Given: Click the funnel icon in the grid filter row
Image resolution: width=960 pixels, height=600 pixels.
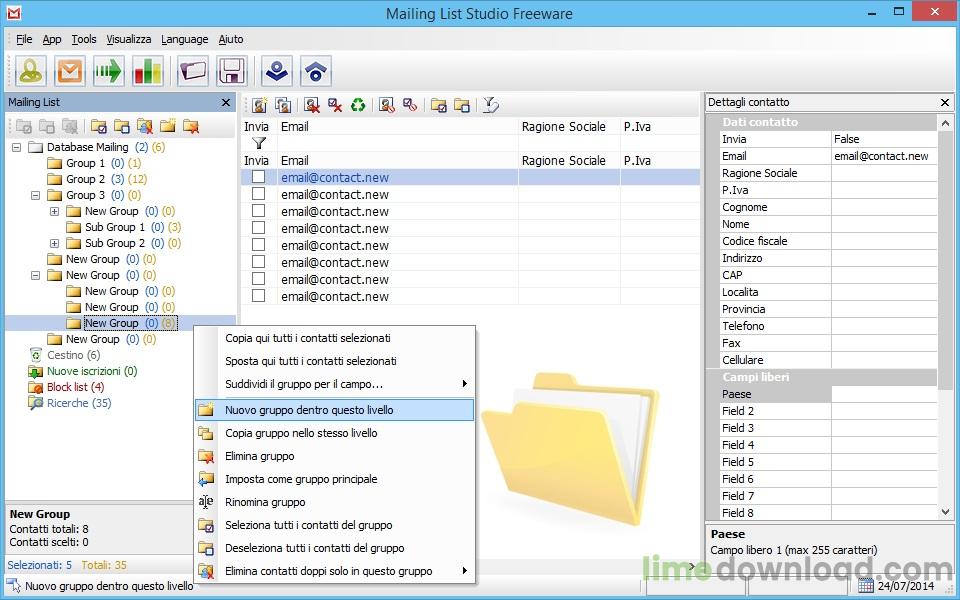Looking at the screenshot, I should [x=259, y=143].
